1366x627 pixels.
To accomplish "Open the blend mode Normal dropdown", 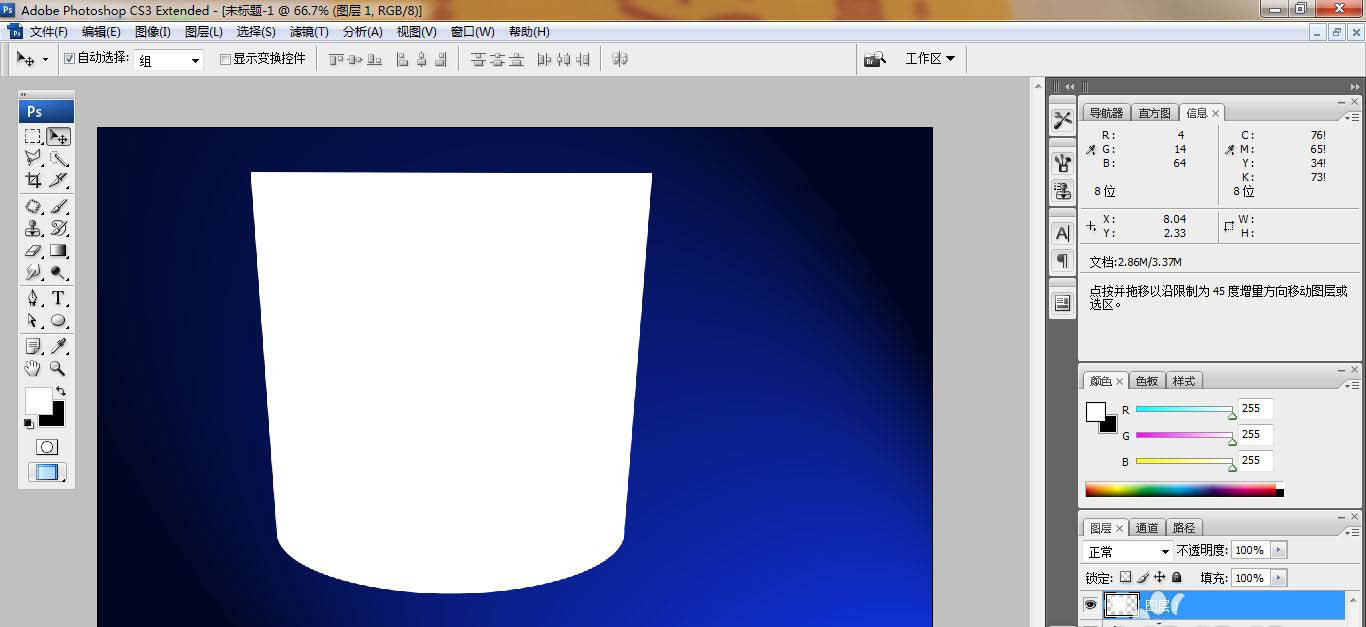I will point(1128,551).
